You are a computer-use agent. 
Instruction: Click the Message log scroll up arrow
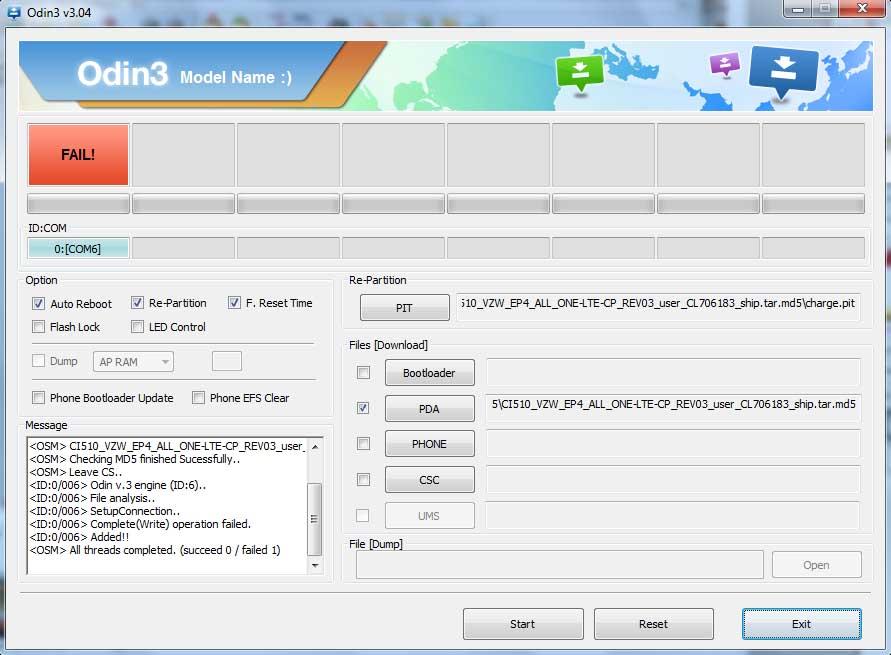[x=315, y=447]
